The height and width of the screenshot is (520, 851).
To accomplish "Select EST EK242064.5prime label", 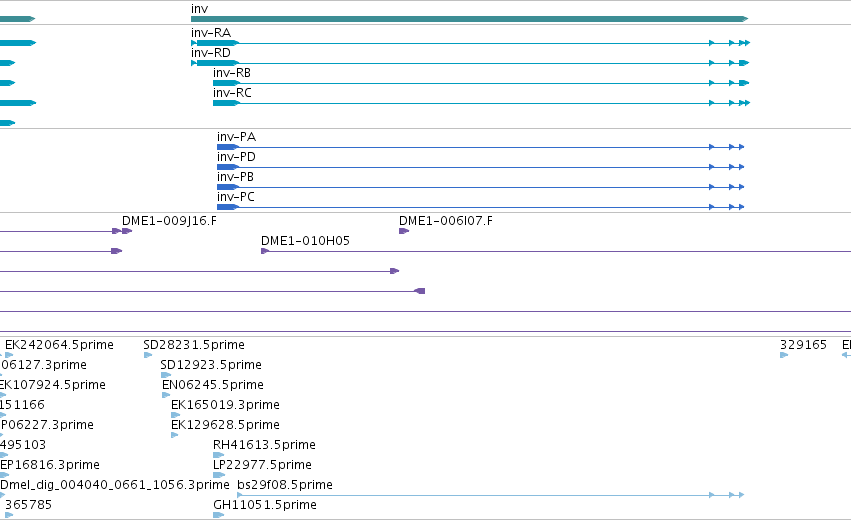I will (x=59, y=345).
